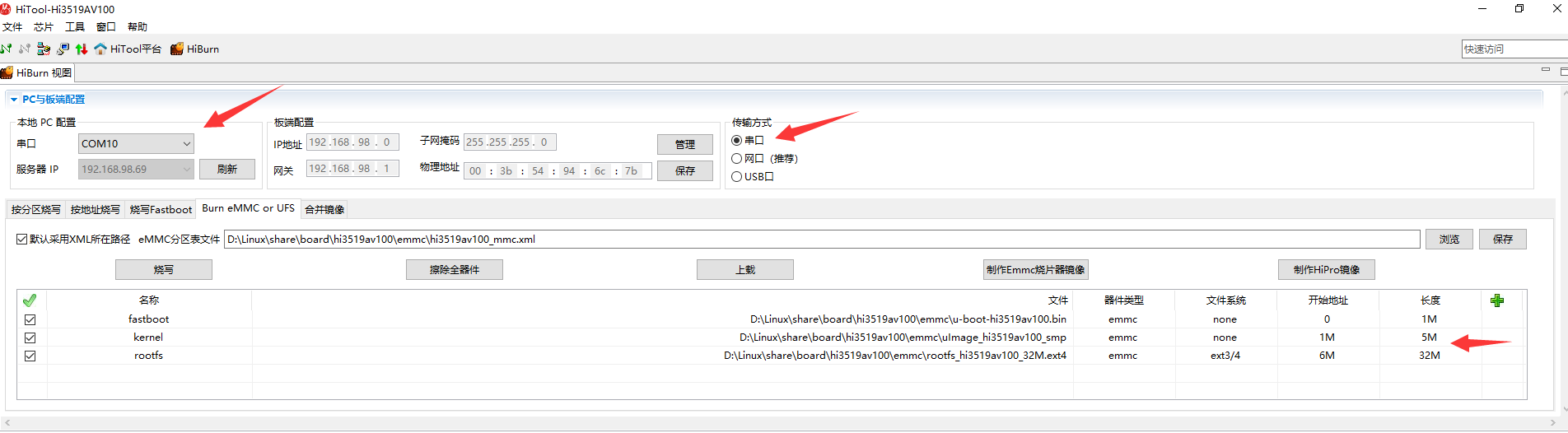Open the 芯片 menu
This screenshot has height=433, width=1568.
[44, 27]
